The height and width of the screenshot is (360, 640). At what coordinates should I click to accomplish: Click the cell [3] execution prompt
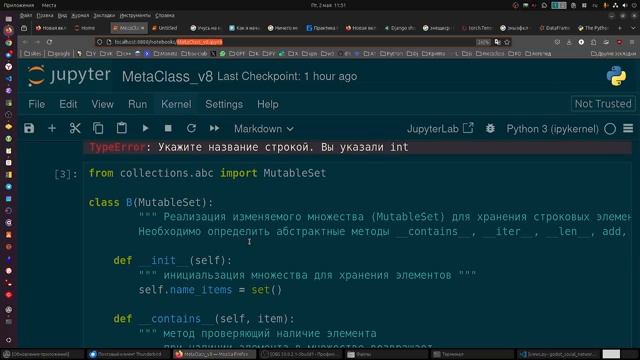[x=66, y=174]
